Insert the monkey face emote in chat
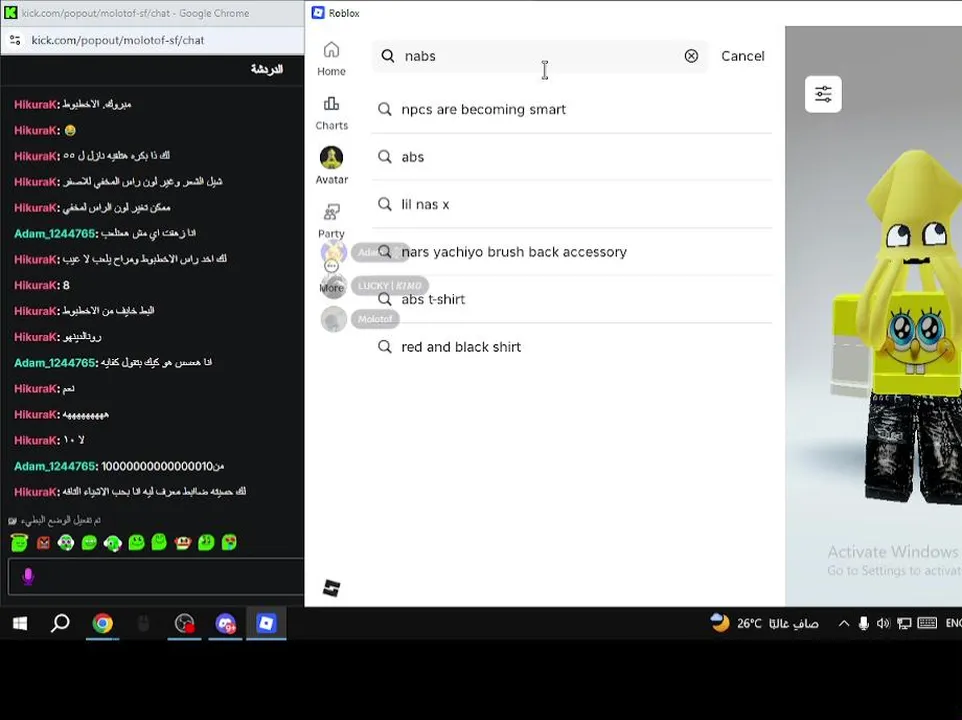 click(x=183, y=542)
